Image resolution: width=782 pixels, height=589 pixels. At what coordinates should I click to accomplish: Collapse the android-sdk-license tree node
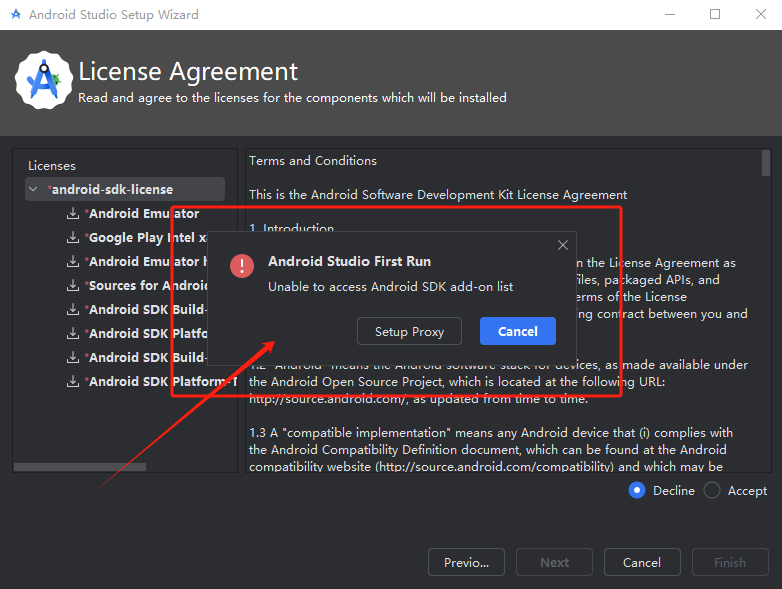click(x=33, y=190)
